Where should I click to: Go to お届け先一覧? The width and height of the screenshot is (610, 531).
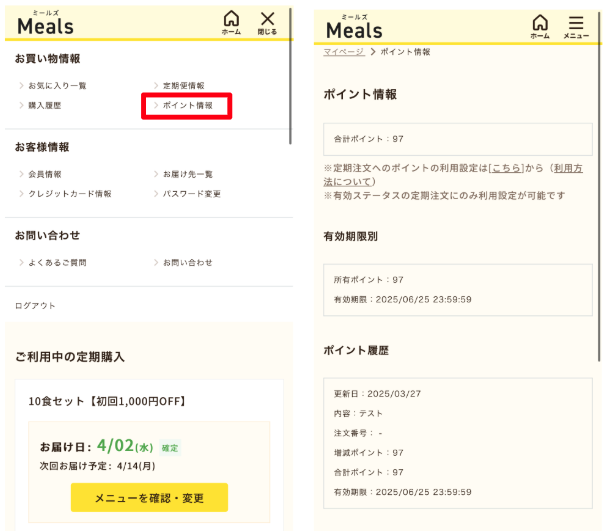click(188, 174)
